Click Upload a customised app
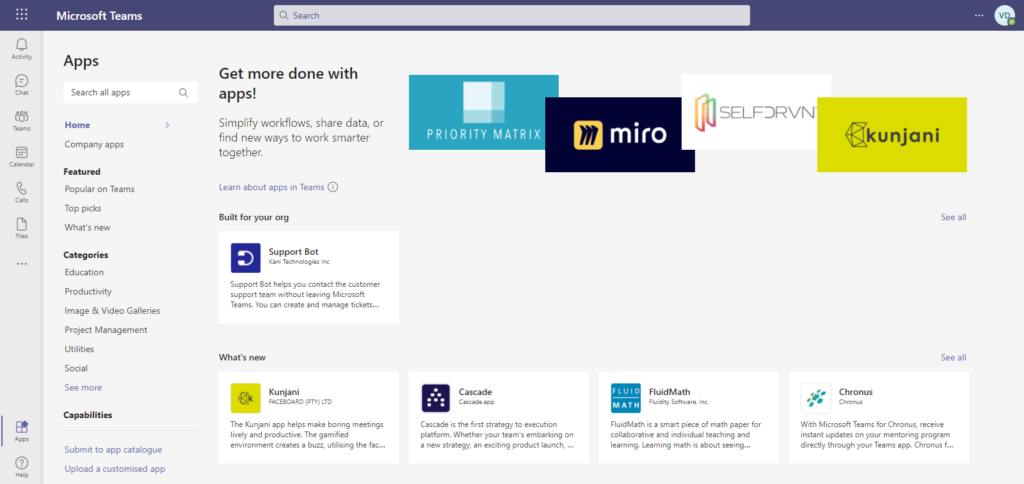The image size is (1024, 484). click(115, 469)
